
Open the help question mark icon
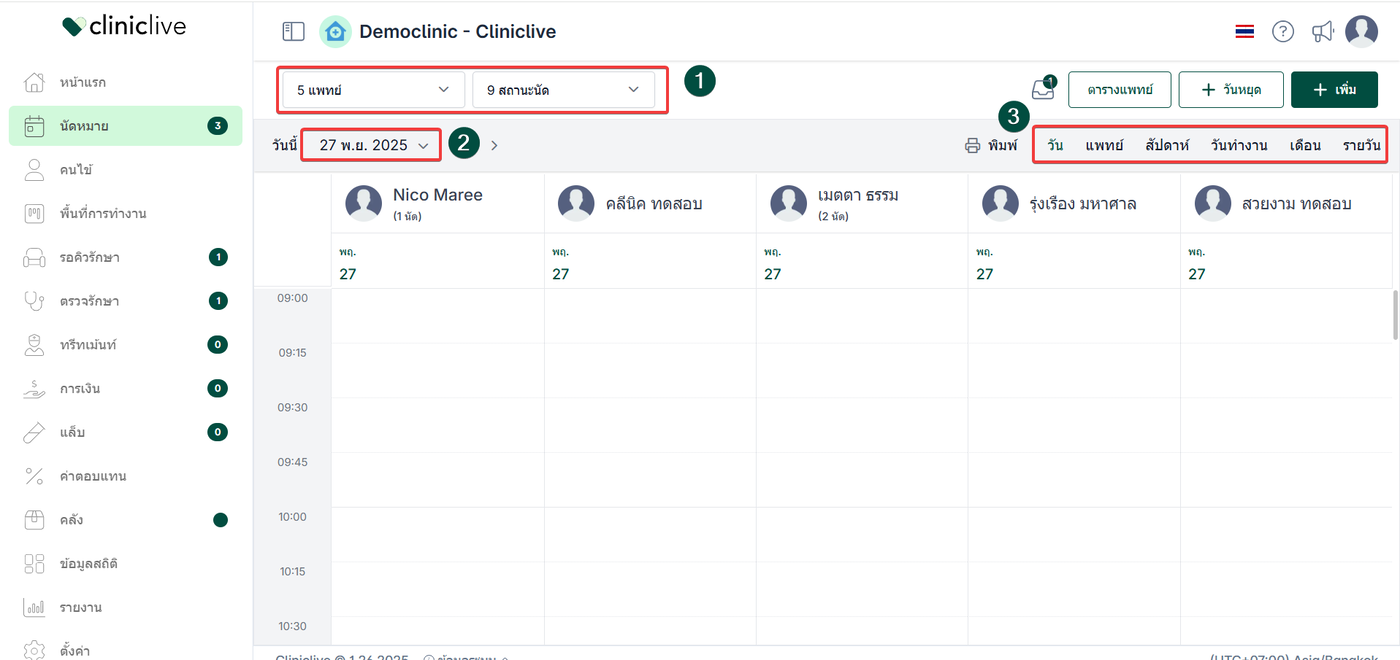tap(1283, 32)
